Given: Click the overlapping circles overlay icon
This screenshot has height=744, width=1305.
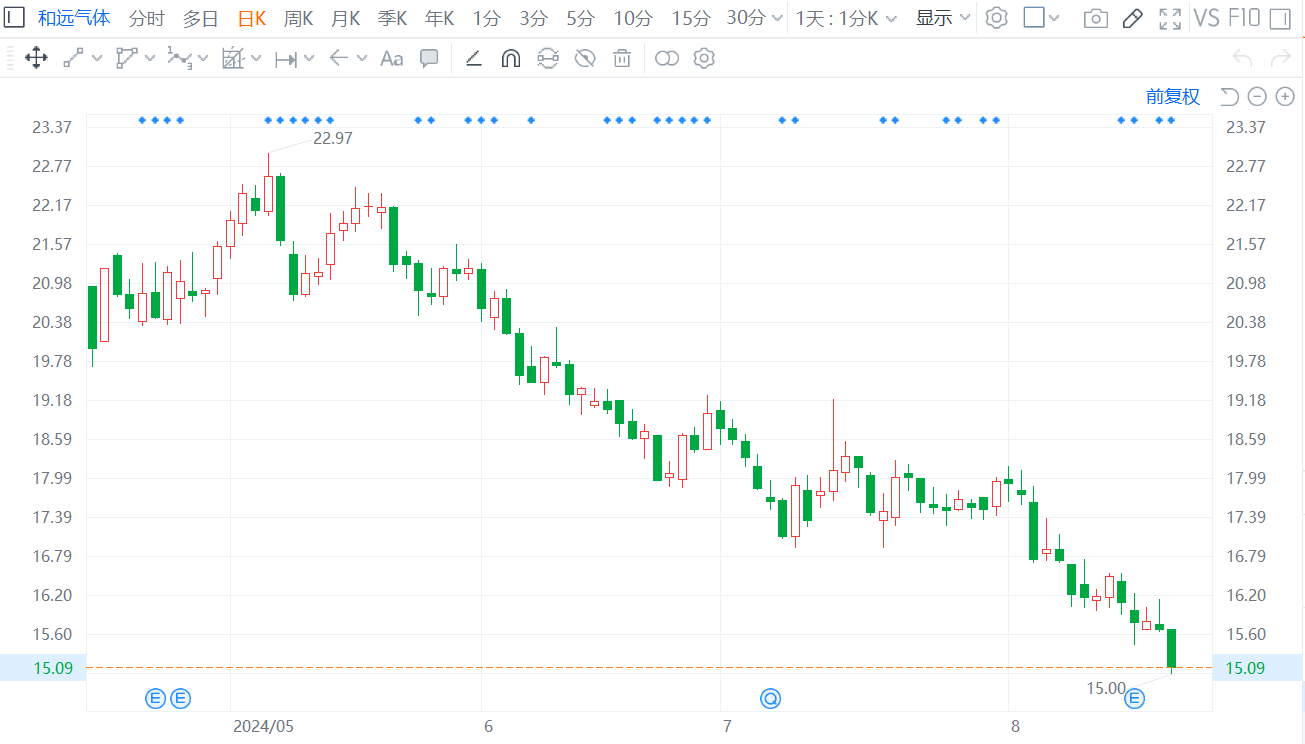Looking at the screenshot, I should 667,58.
